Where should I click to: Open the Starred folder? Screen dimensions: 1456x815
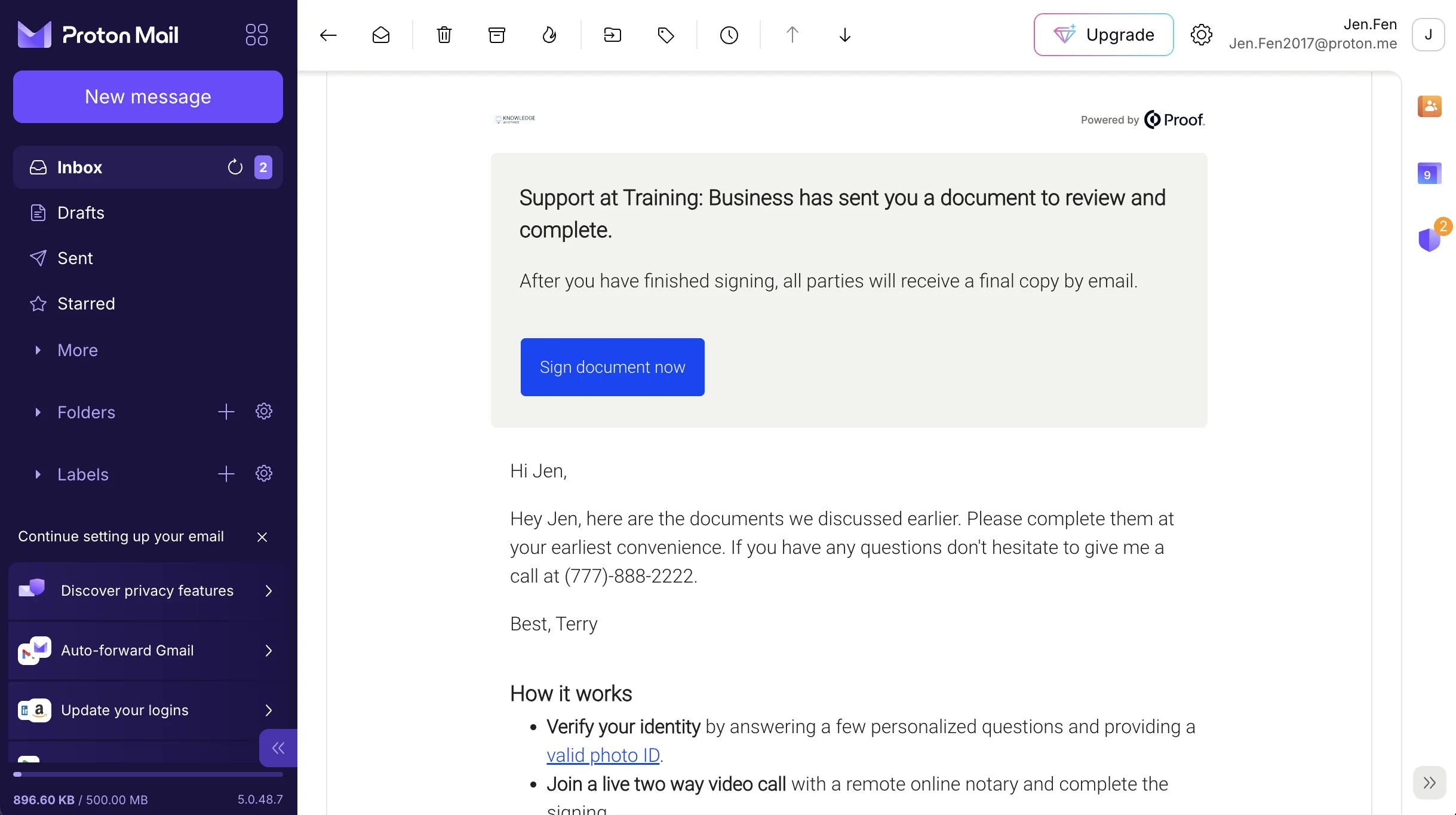[x=86, y=304]
